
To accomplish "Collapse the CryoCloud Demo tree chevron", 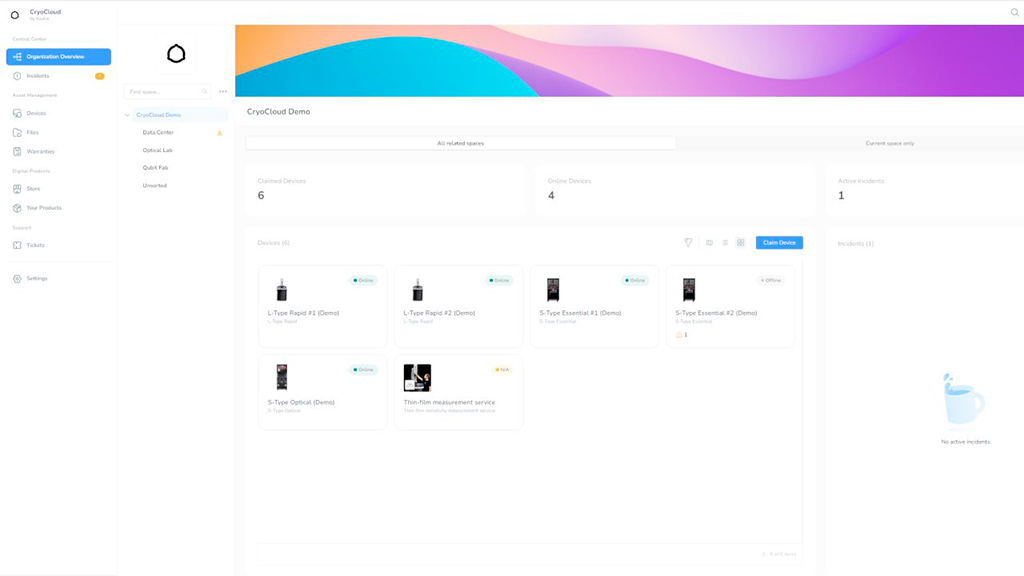I will tap(127, 115).
